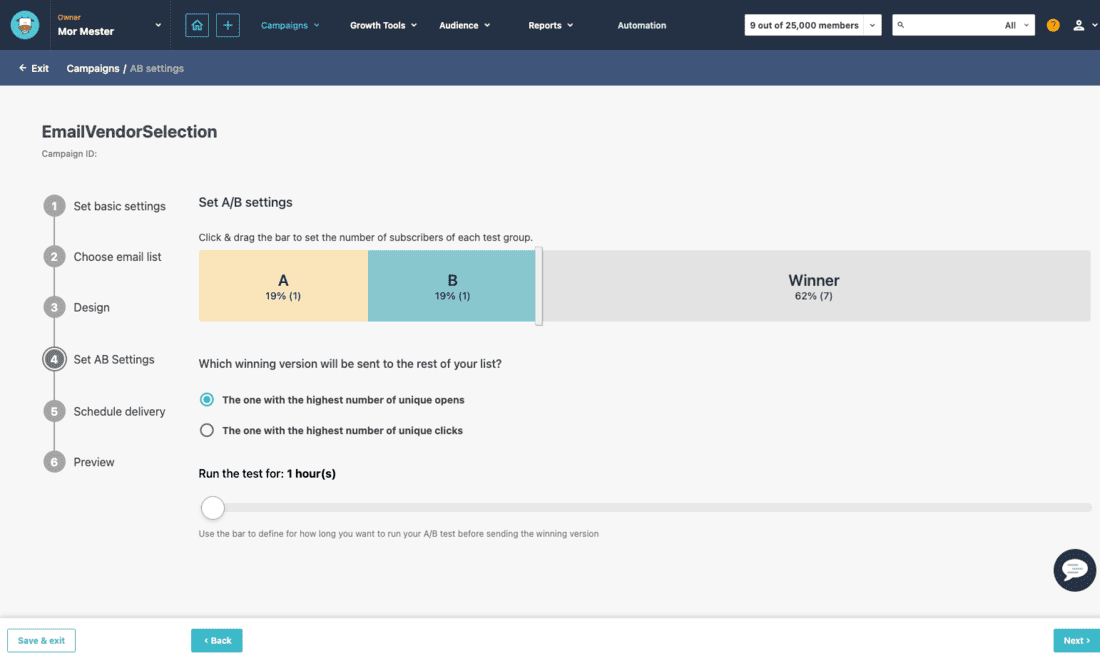Click the home icon in top bar
This screenshot has height=663, width=1100.
[x=198, y=25]
